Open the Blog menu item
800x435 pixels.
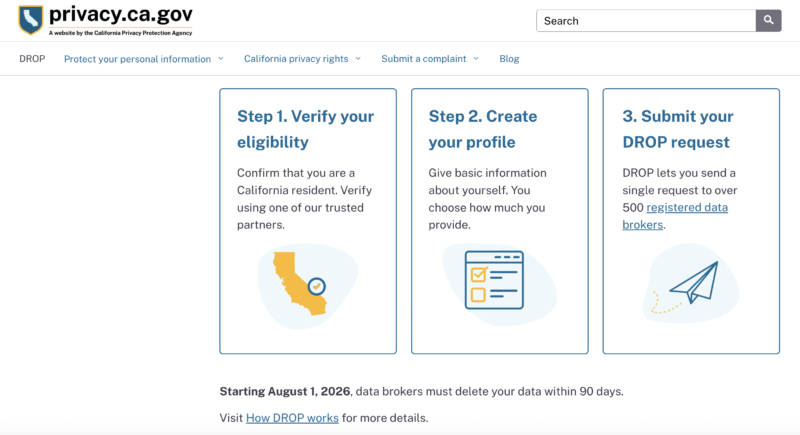click(x=509, y=59)
